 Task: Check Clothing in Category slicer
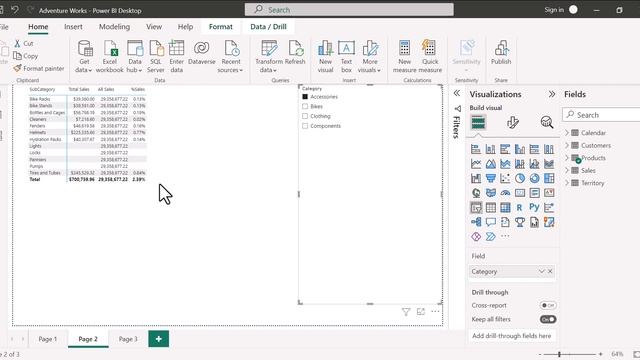coord(305,116)
